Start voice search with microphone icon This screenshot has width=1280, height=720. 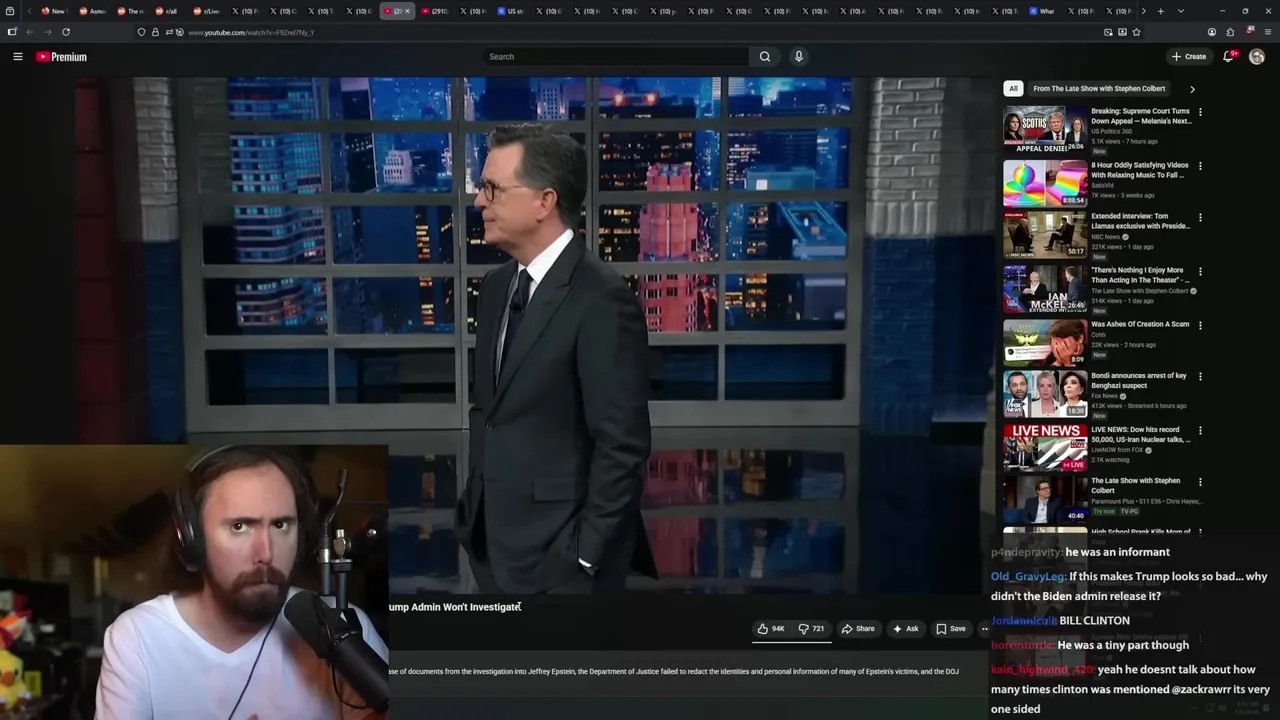(798, 57)
